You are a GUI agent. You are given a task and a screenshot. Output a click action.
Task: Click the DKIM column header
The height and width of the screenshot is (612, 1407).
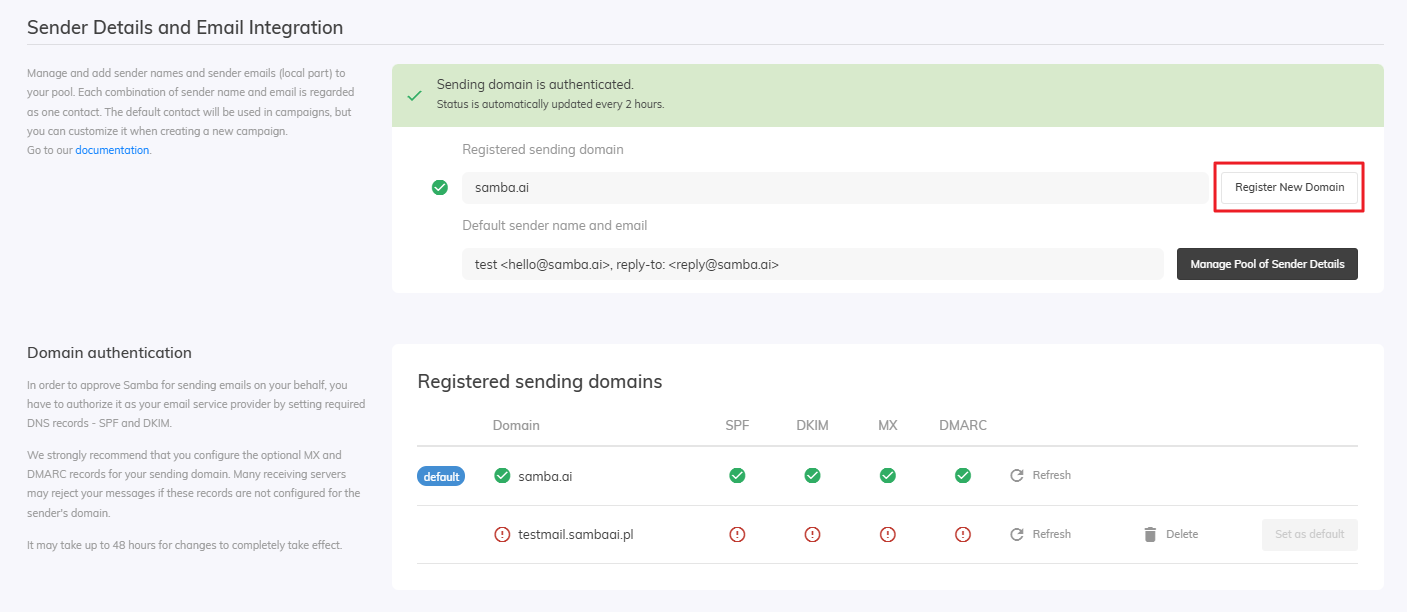point(812,425)
